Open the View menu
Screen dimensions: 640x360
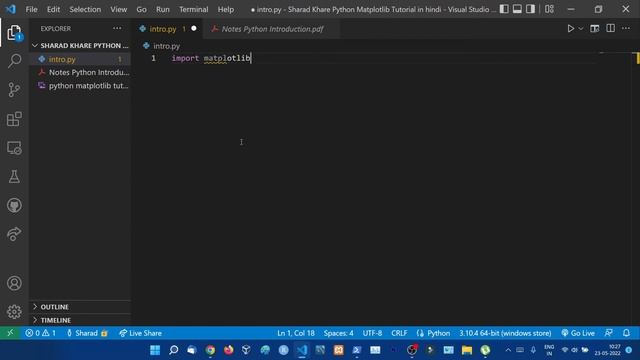tap(118, 9)
